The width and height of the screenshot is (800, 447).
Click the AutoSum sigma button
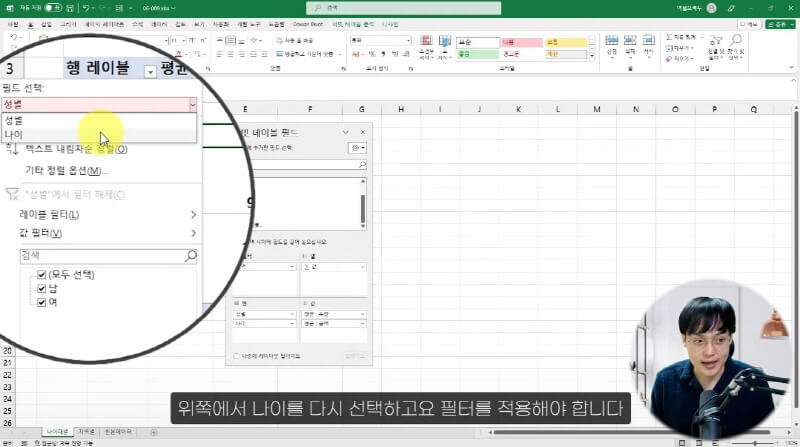pyautogui.click(x=683, y=37)
